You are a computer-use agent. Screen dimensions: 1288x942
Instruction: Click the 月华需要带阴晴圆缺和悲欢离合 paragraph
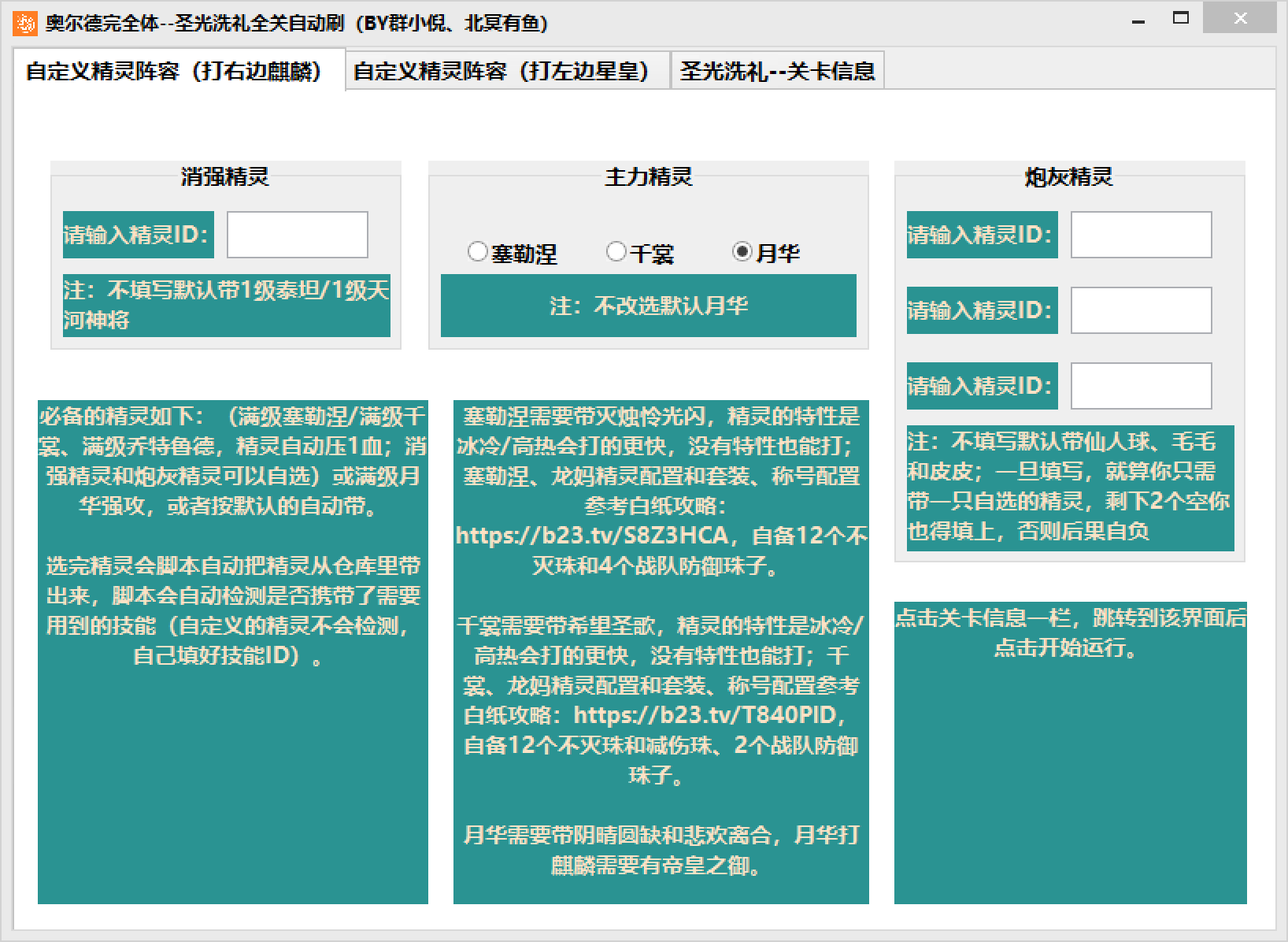(661, 851)
